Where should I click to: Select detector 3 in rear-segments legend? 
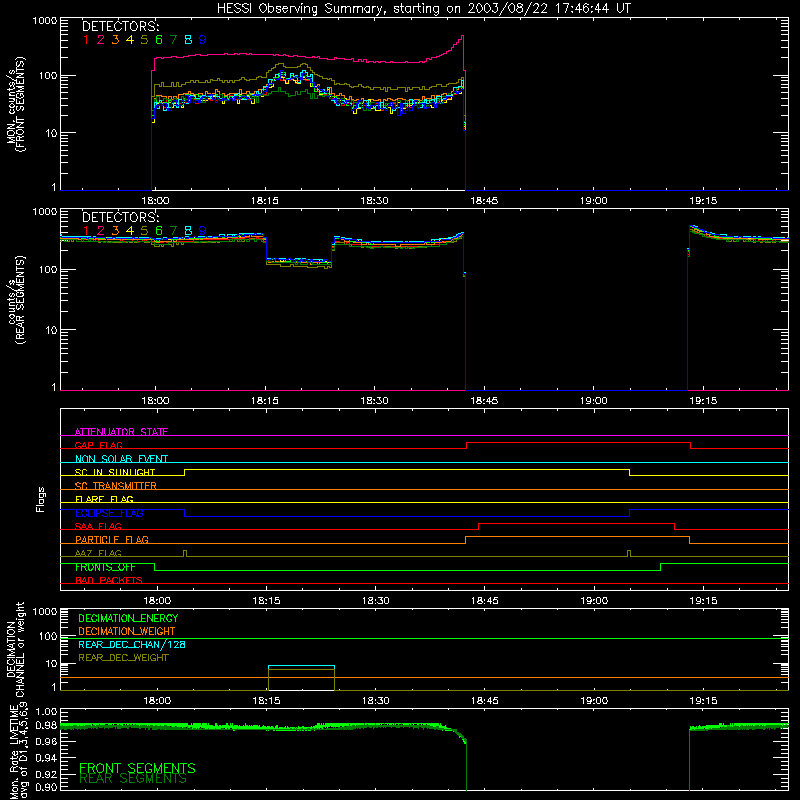115,231
